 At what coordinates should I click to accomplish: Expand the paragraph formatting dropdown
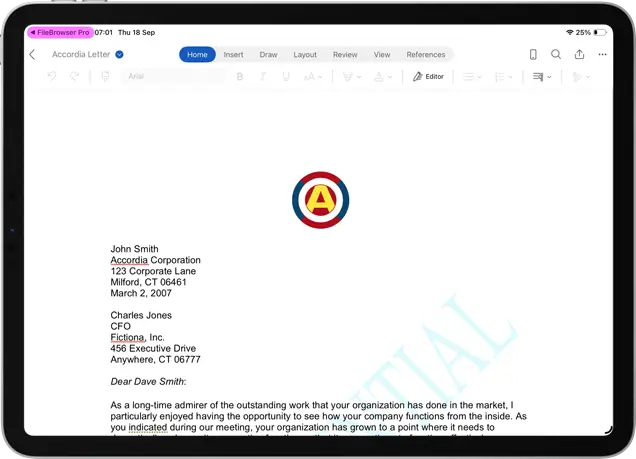coord(542,77)
